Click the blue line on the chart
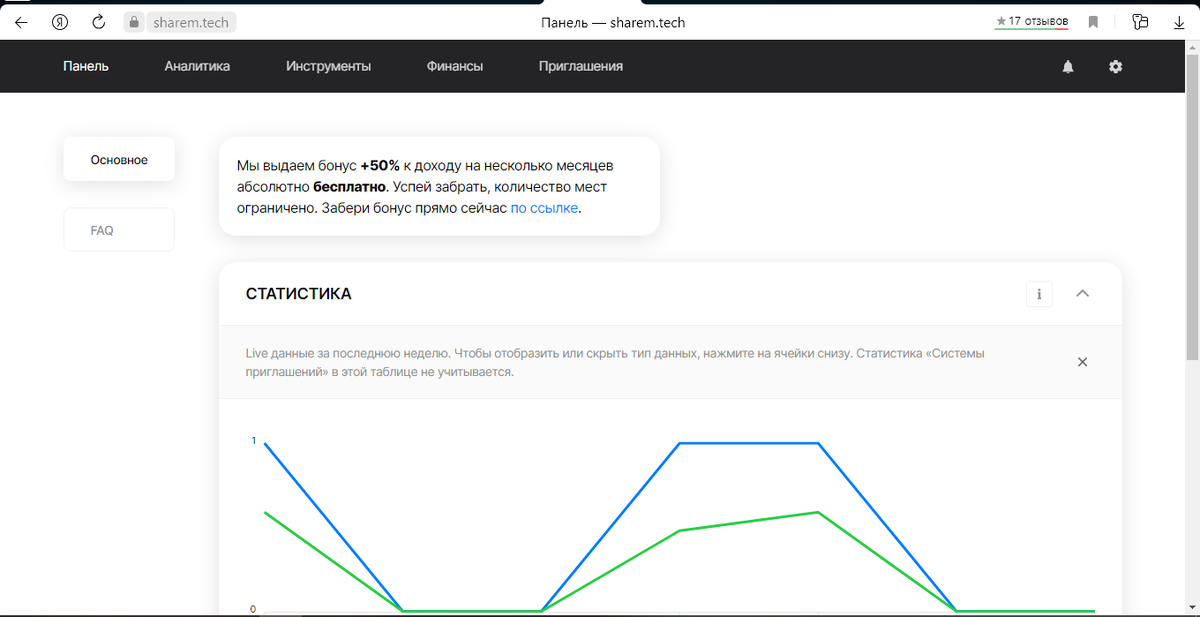Screen dimensions: 1200x617 pyautogui.click(x=749, y=443)
